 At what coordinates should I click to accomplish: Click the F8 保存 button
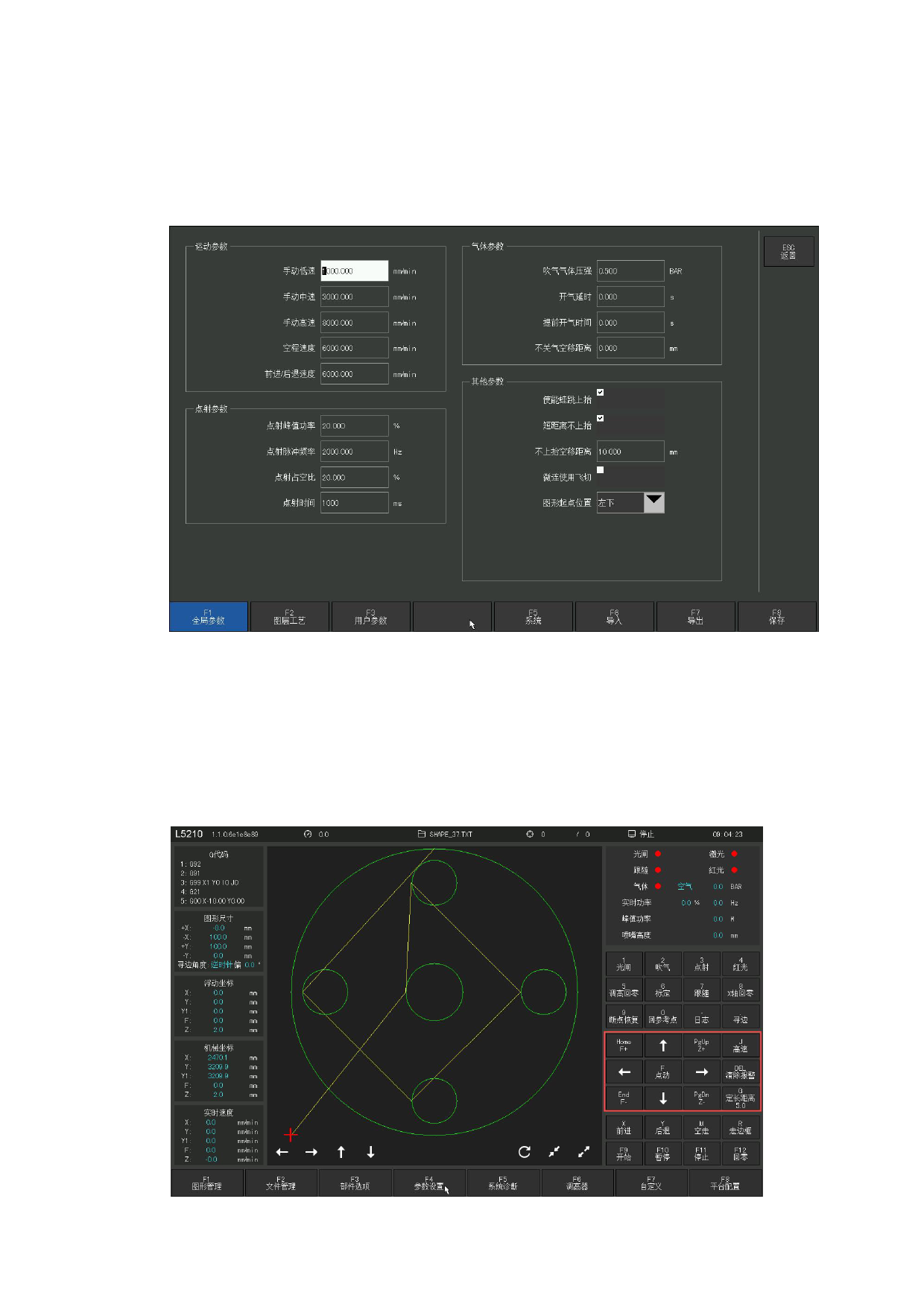776,617
